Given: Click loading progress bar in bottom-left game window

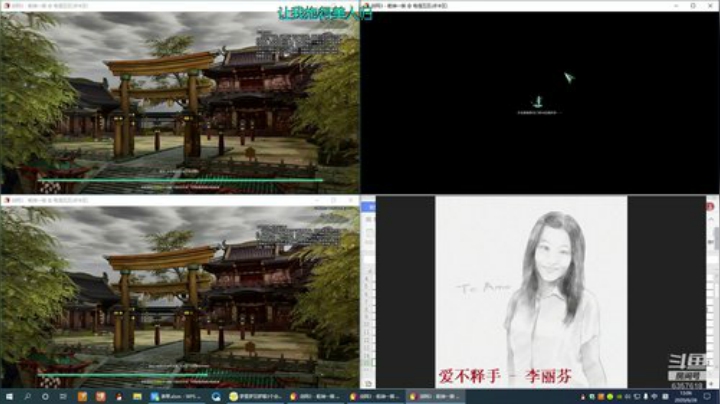Looking at the screenshot, I should pyautogui.click(x=180, y=375).
